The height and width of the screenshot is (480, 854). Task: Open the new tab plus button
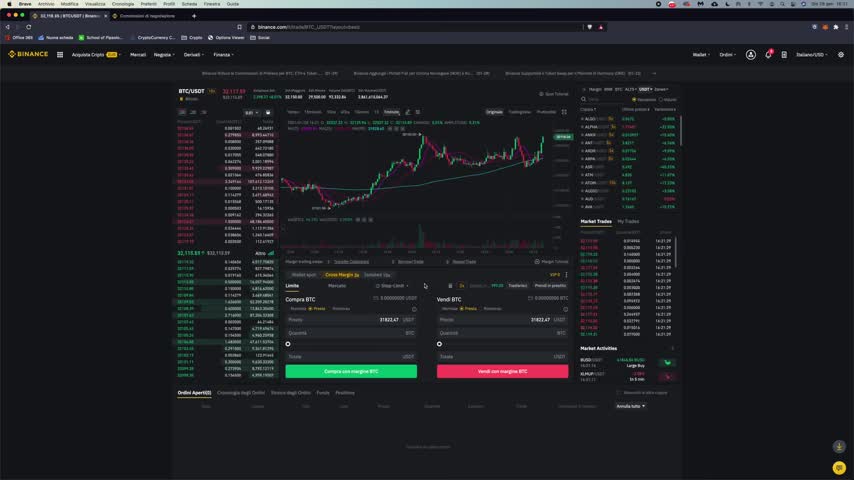pos(194,16)
